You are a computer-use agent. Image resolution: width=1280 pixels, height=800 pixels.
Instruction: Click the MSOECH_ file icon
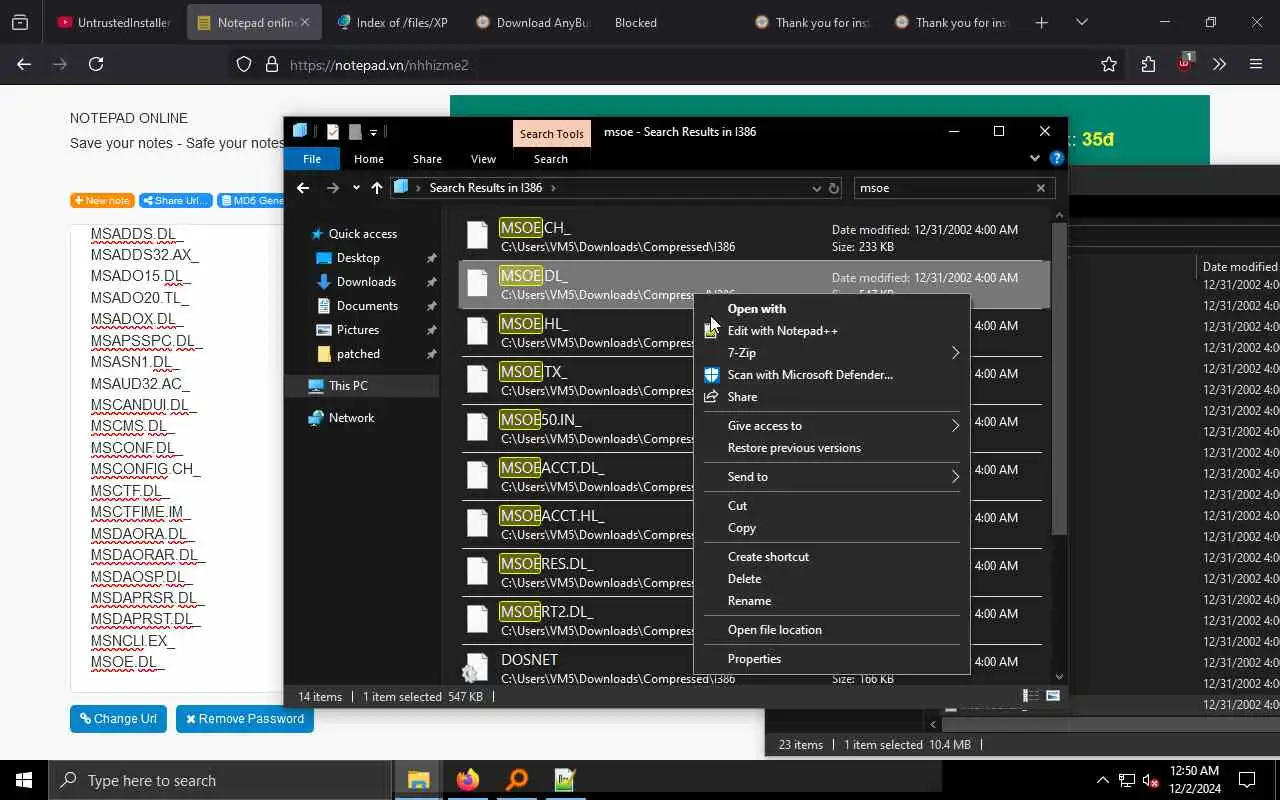pyautogui.click(x=478, y=236)
